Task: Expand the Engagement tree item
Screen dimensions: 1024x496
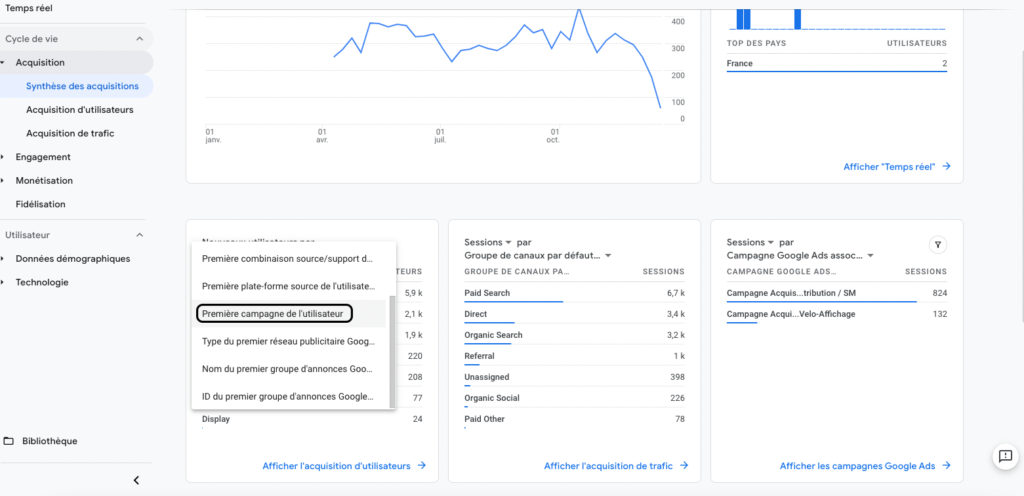Action: pyautogui.click(x=4, y=157)
